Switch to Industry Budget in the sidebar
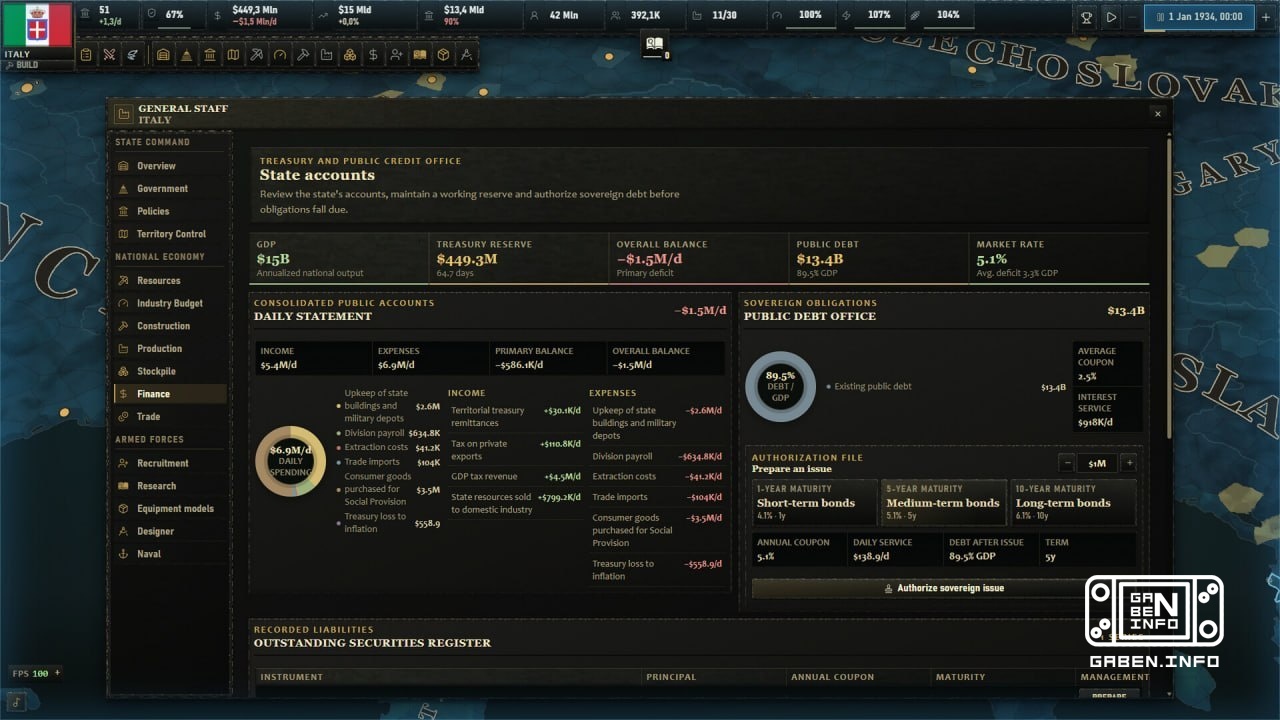Viewport: 1280px width, 720px height. pyautogui.click(x=170, y=303)
